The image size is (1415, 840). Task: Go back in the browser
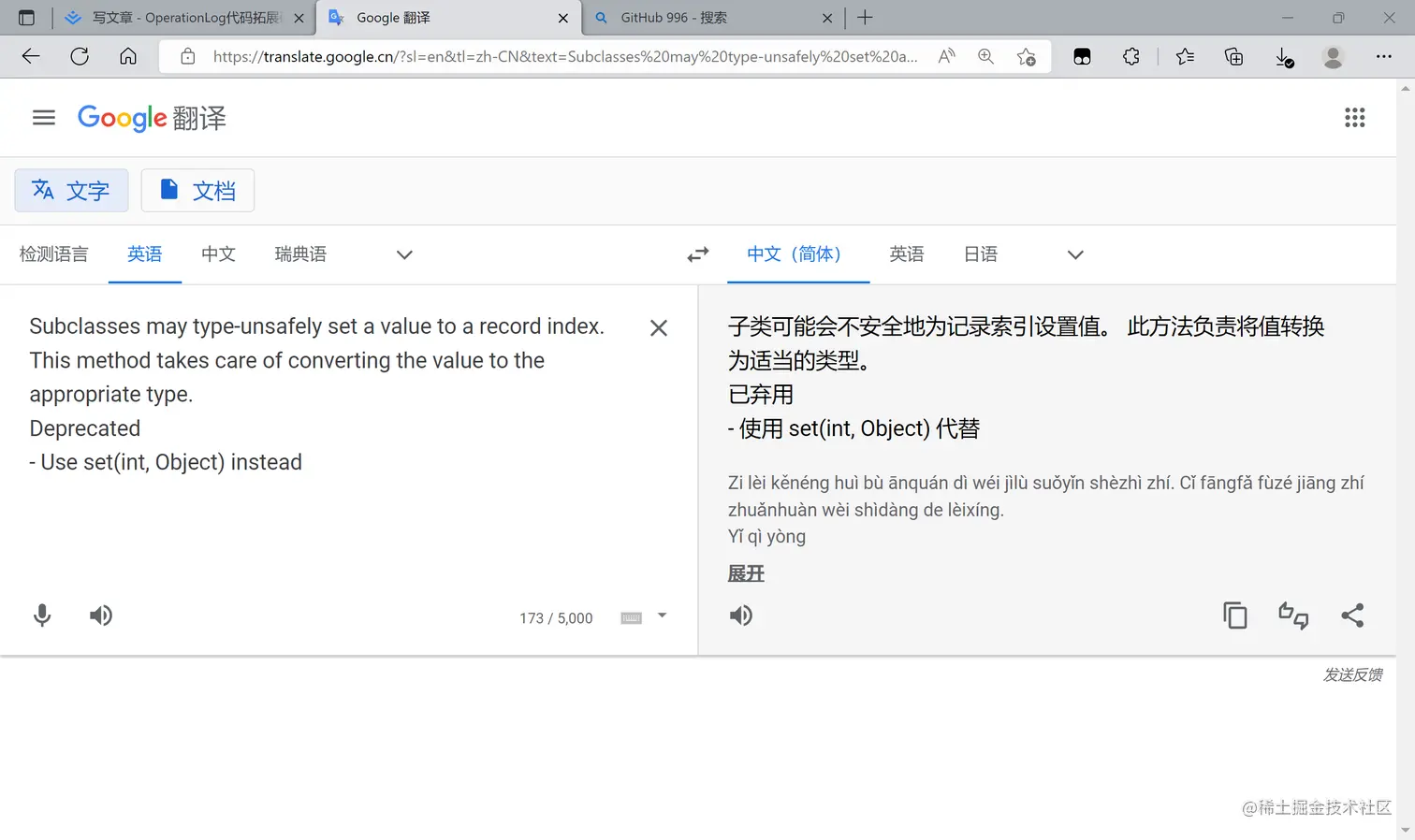[x=31, y=56]
